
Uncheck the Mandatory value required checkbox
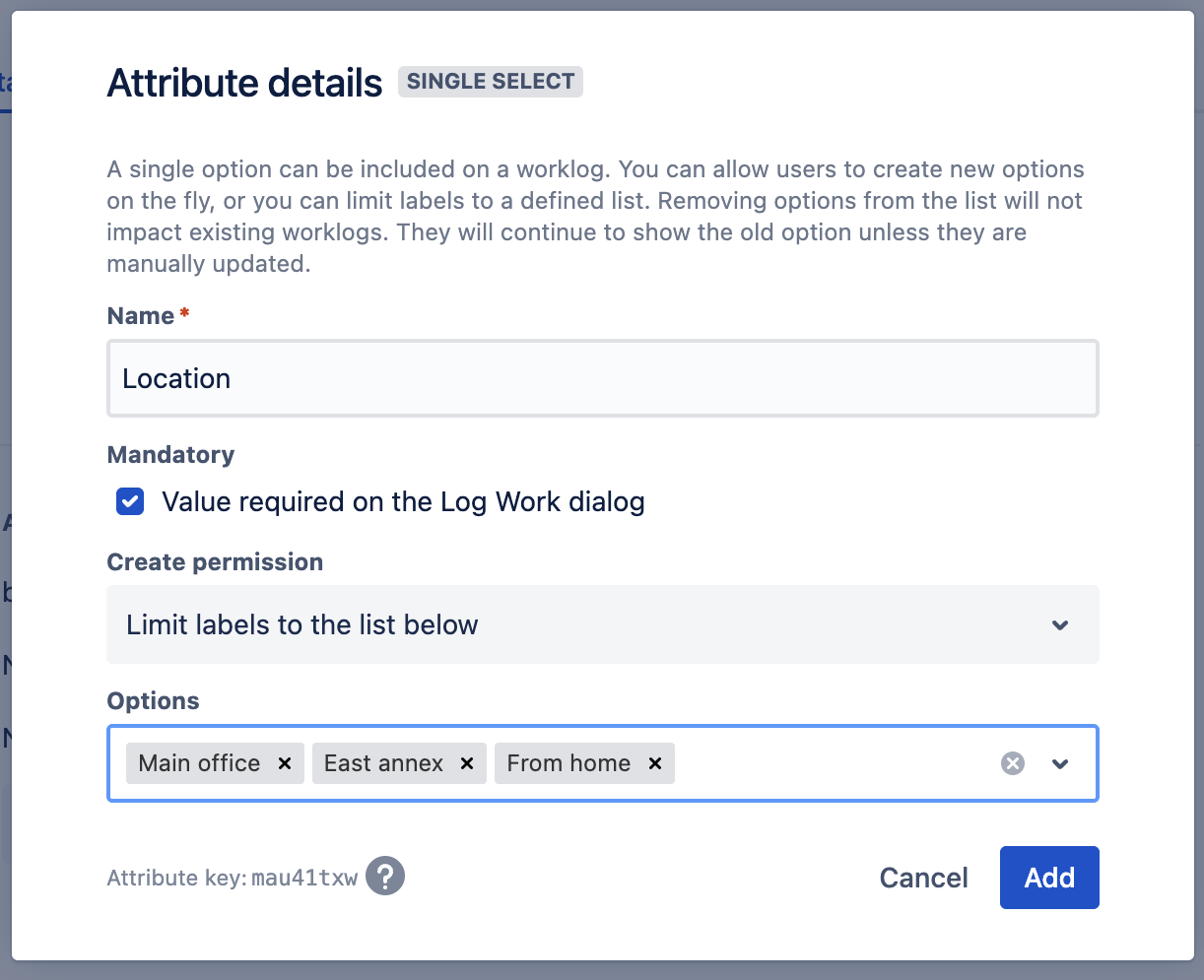coord(130,502)
